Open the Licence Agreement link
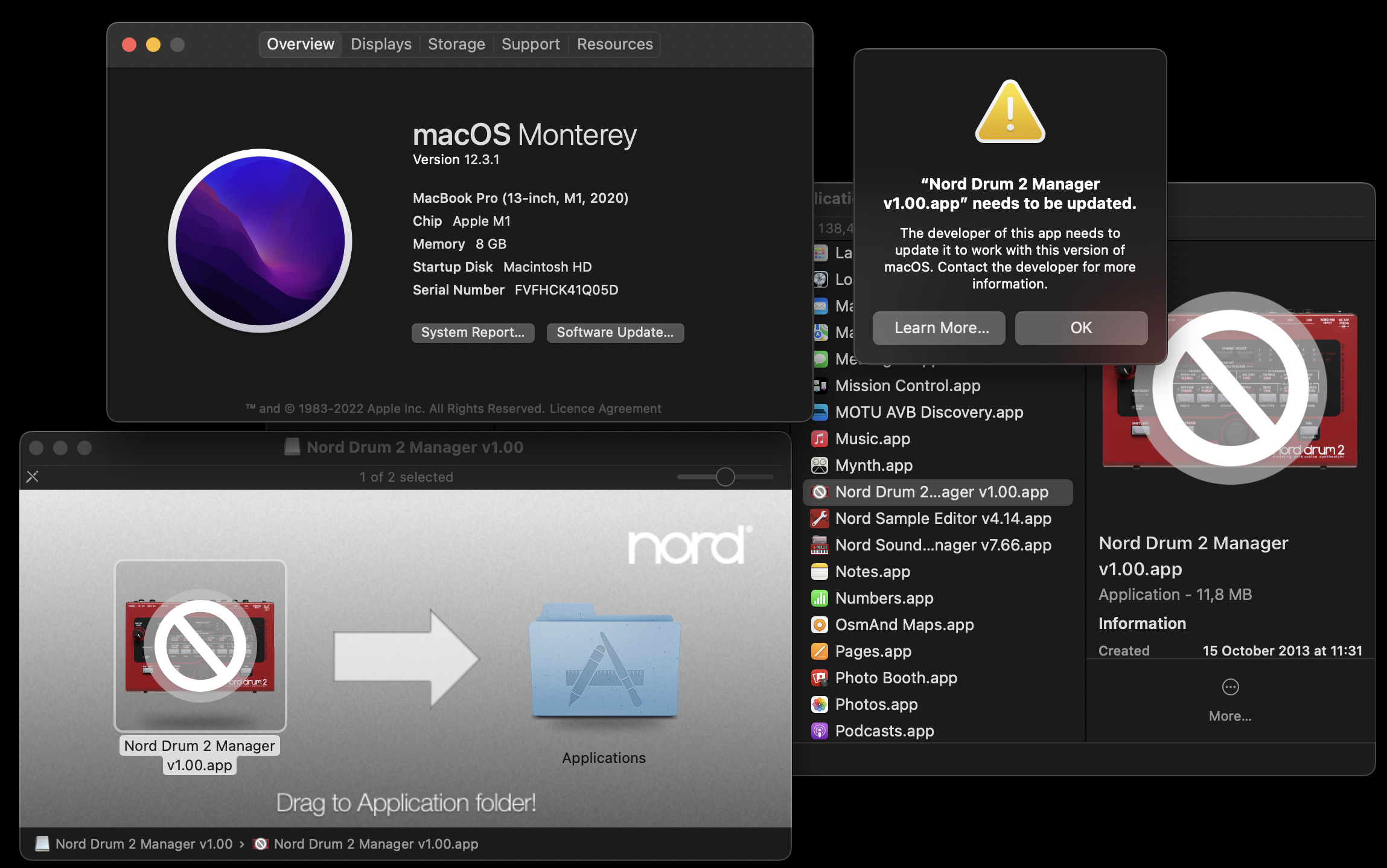The width and height of the screenshot is (1387, 868). [605, 409]
